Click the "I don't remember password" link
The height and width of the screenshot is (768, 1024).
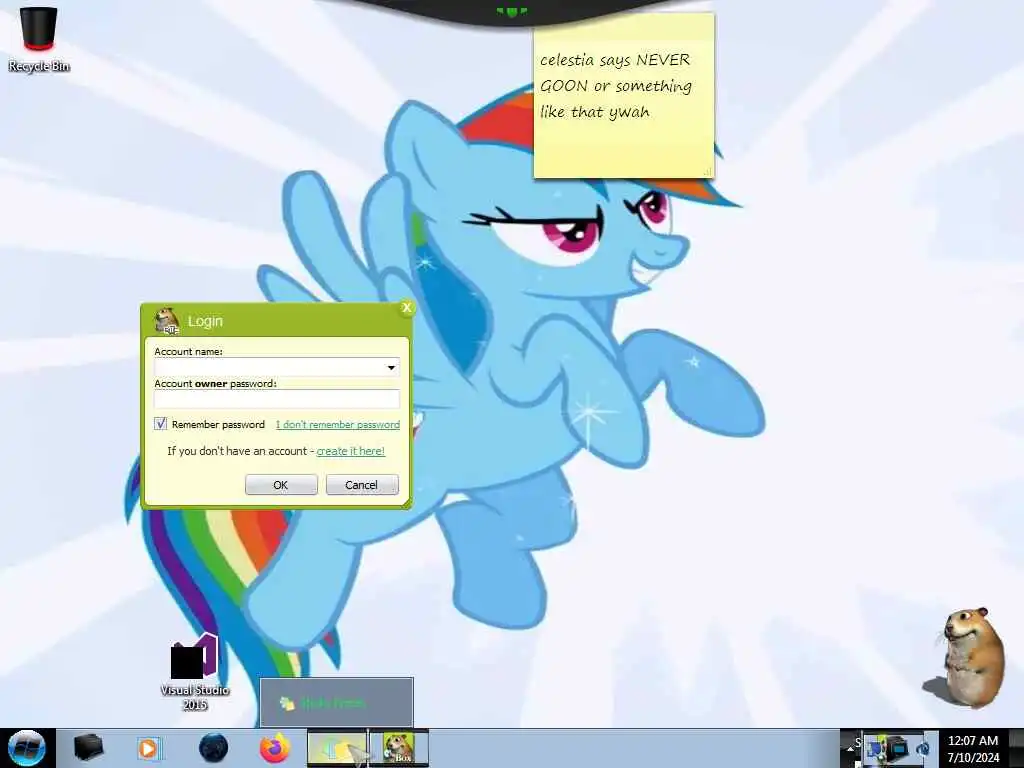coord(338,424)
